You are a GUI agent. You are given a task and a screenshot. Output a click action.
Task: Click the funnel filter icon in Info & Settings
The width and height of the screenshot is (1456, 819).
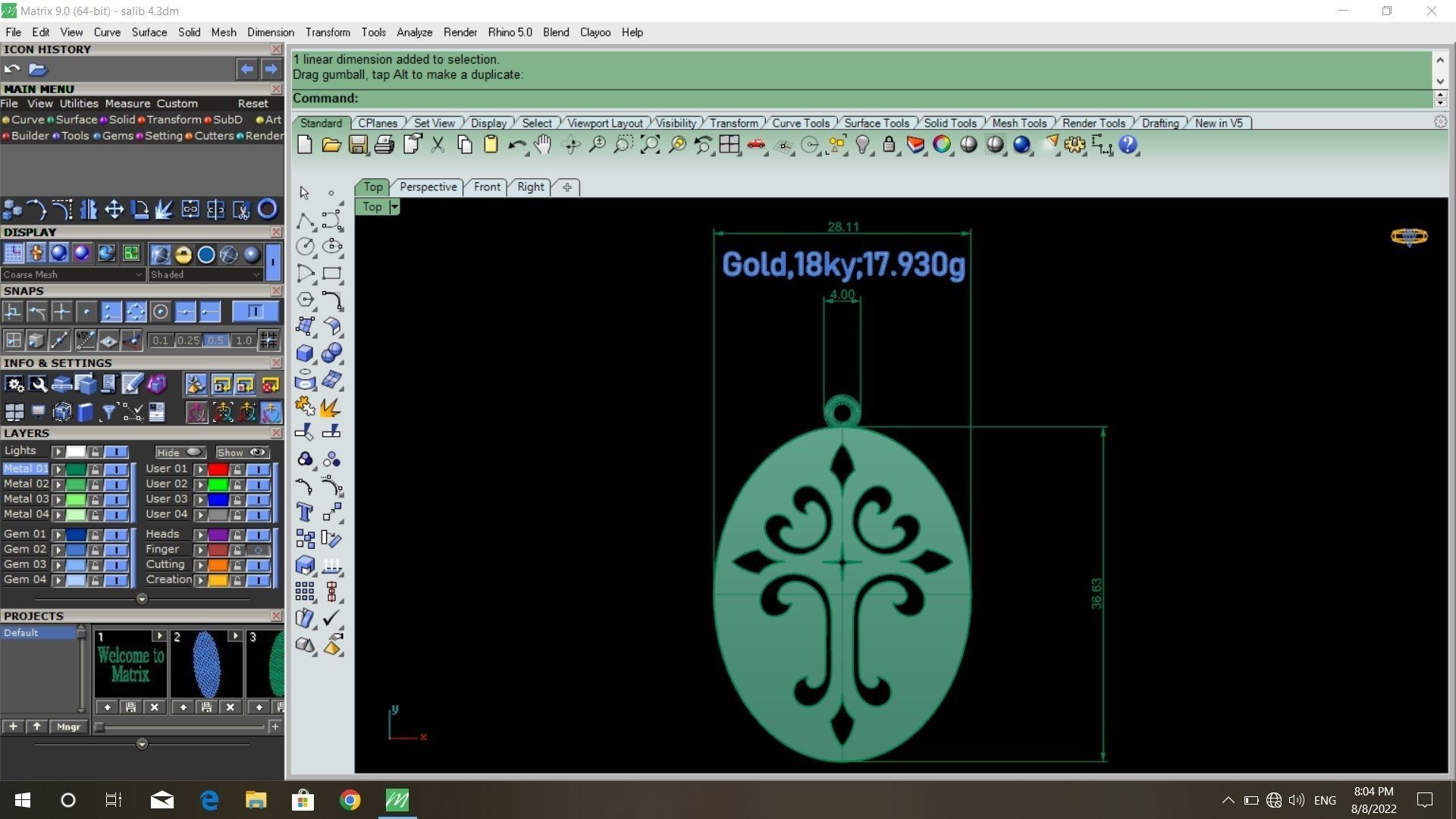click(x=108, y=412)
